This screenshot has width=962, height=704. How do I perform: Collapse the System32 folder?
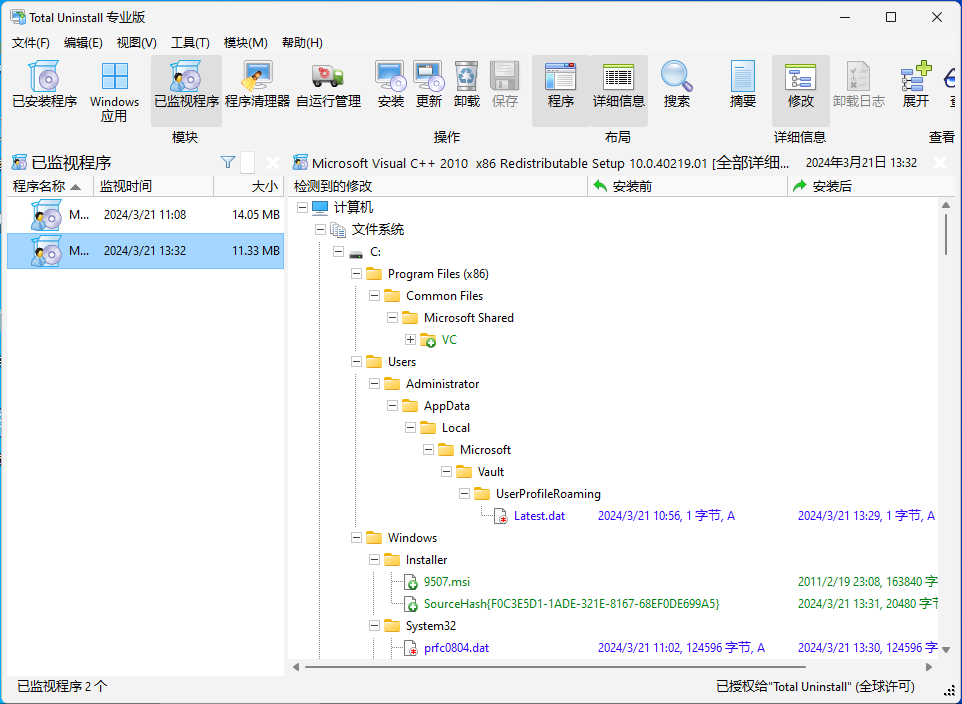click(374, 625)
